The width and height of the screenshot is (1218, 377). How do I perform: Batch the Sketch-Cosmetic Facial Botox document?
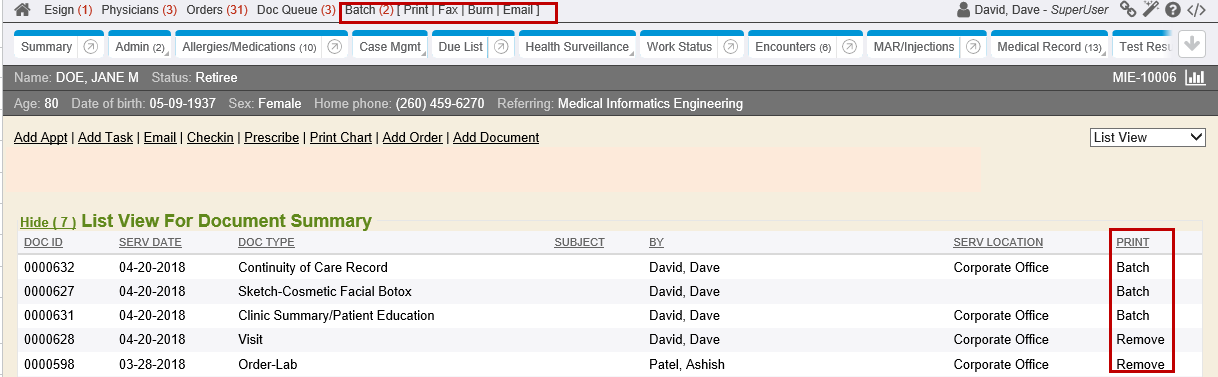(x=1133, y=292)
